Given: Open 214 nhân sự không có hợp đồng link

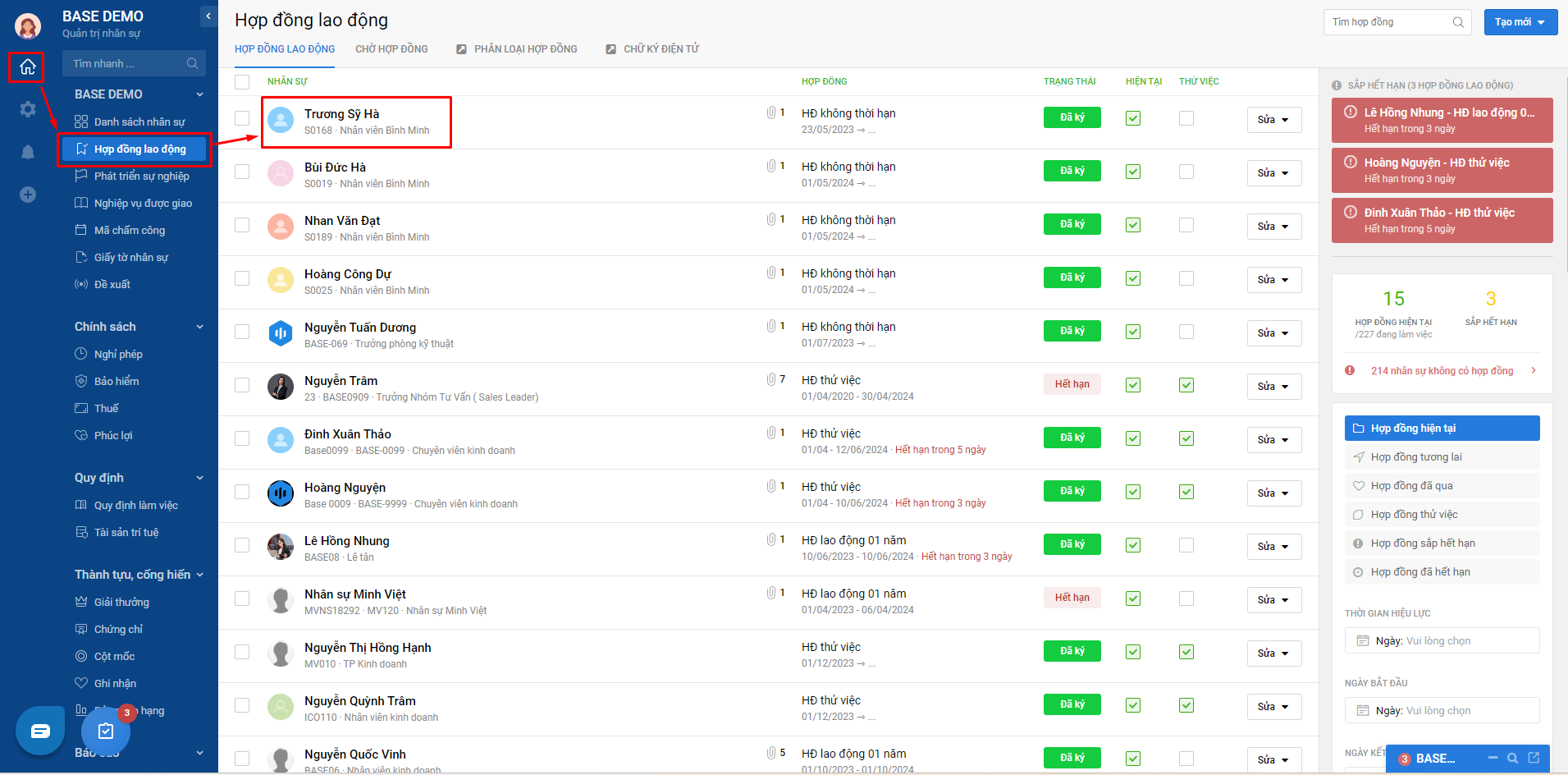Looking at the screenshot, I should [x=1442, y=371].
